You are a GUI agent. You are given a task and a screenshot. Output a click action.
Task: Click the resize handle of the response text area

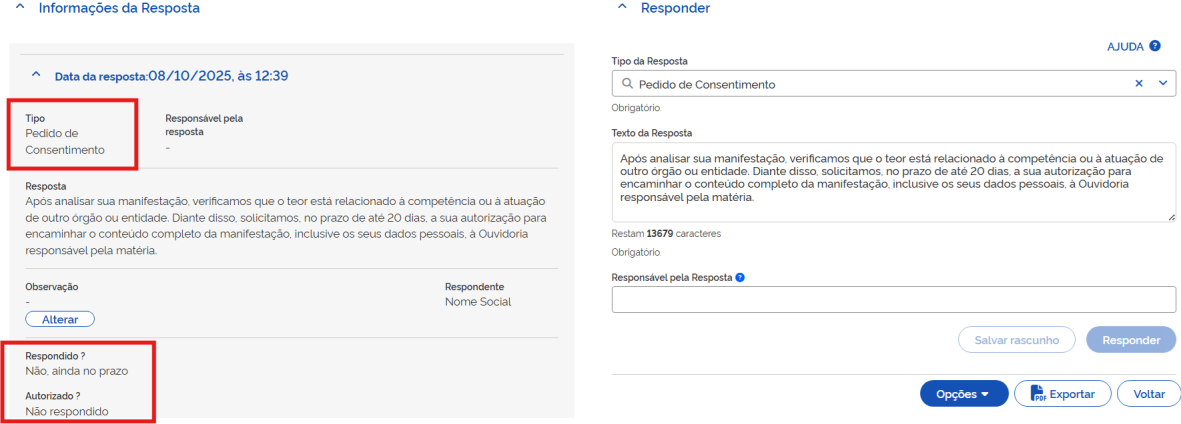(1170, 216)
